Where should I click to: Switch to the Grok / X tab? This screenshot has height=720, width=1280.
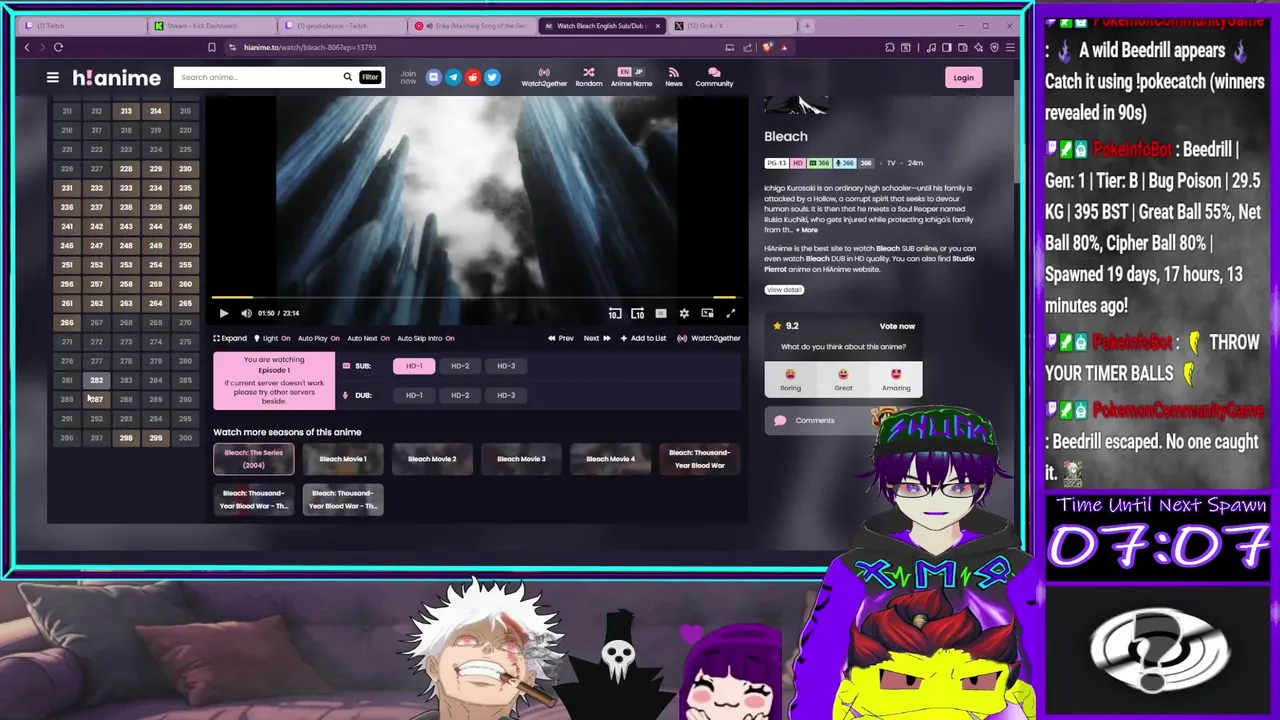click(730, 25)
